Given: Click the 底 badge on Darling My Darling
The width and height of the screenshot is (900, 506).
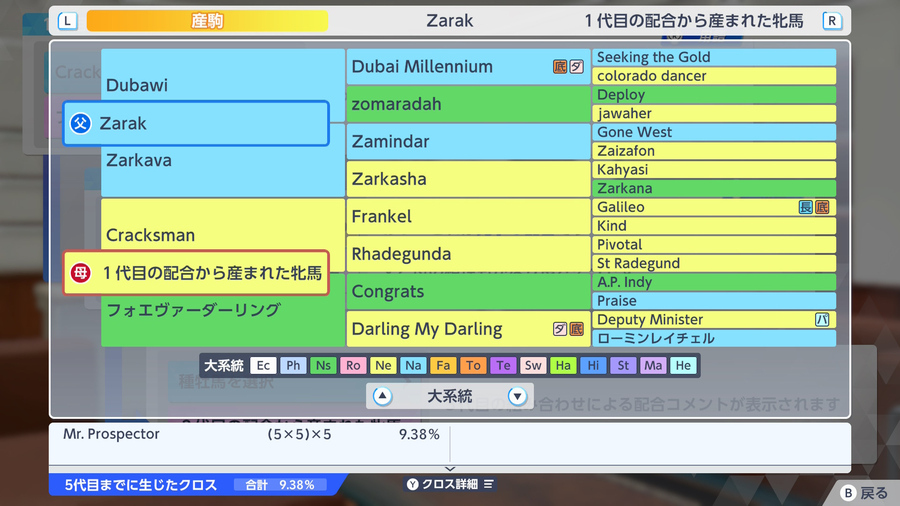Looking at the screenshot, I should 576,329.
